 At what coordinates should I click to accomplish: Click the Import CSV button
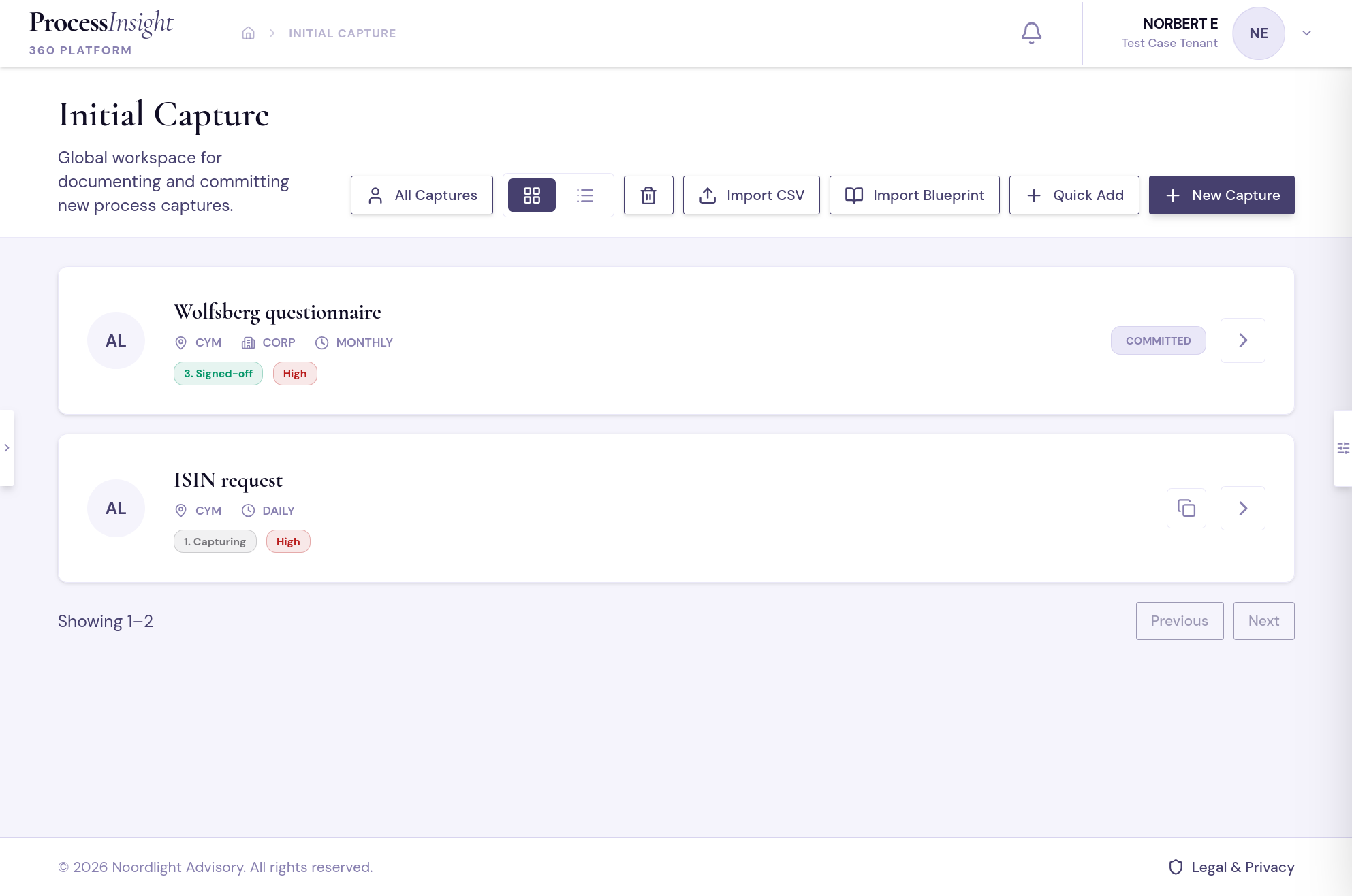[x=751, y=195]
